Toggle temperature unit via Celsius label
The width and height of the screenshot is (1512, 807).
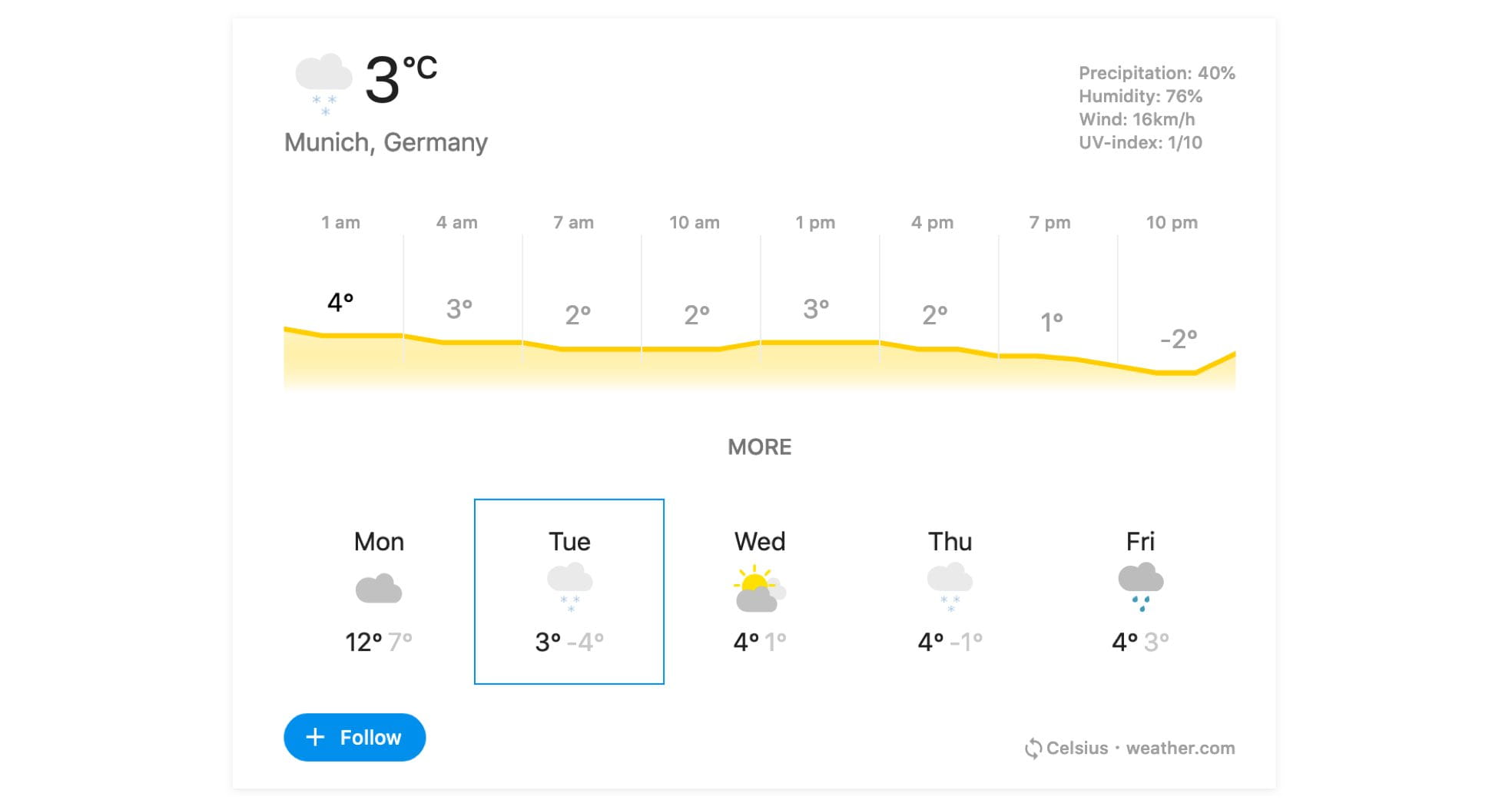1077,748
